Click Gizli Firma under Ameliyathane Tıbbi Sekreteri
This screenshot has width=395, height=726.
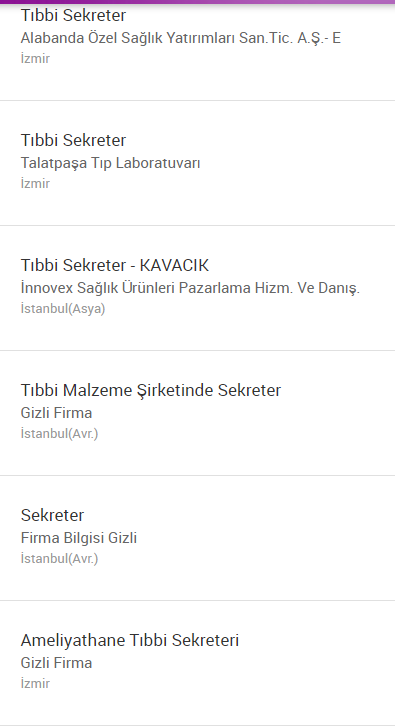click(56, 663)
